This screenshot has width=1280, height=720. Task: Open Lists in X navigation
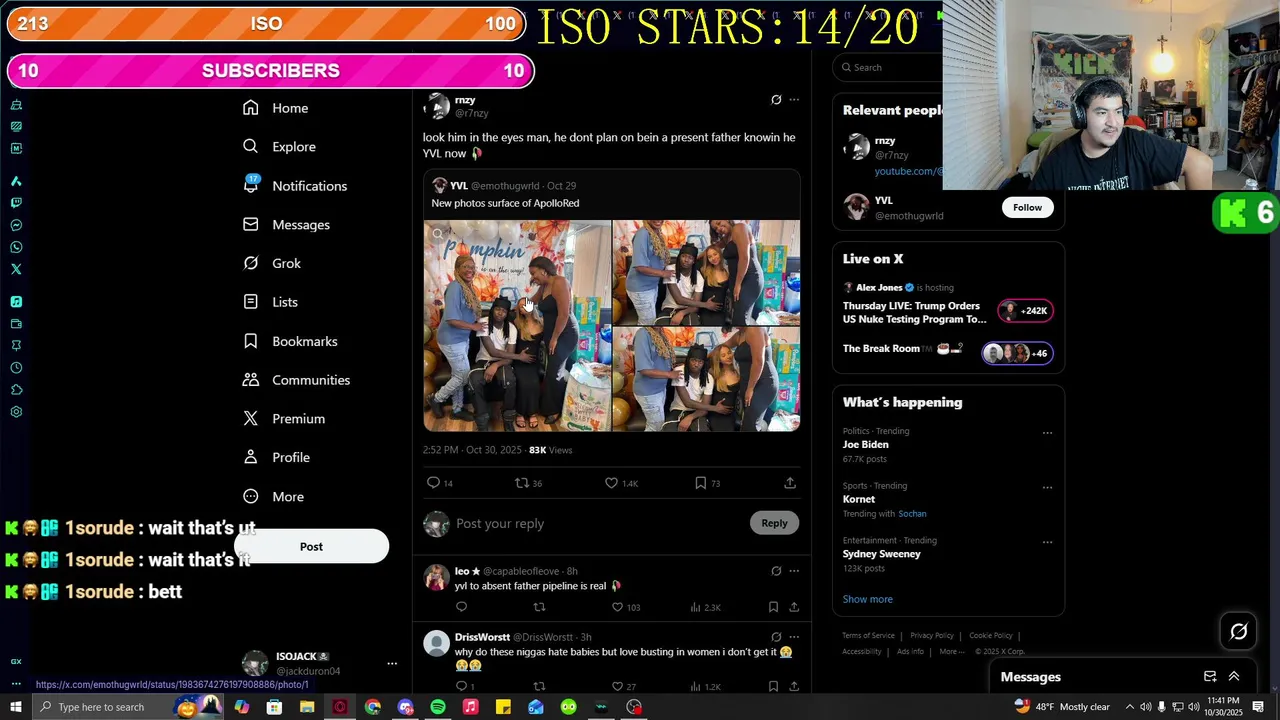[x=270, y=302]
